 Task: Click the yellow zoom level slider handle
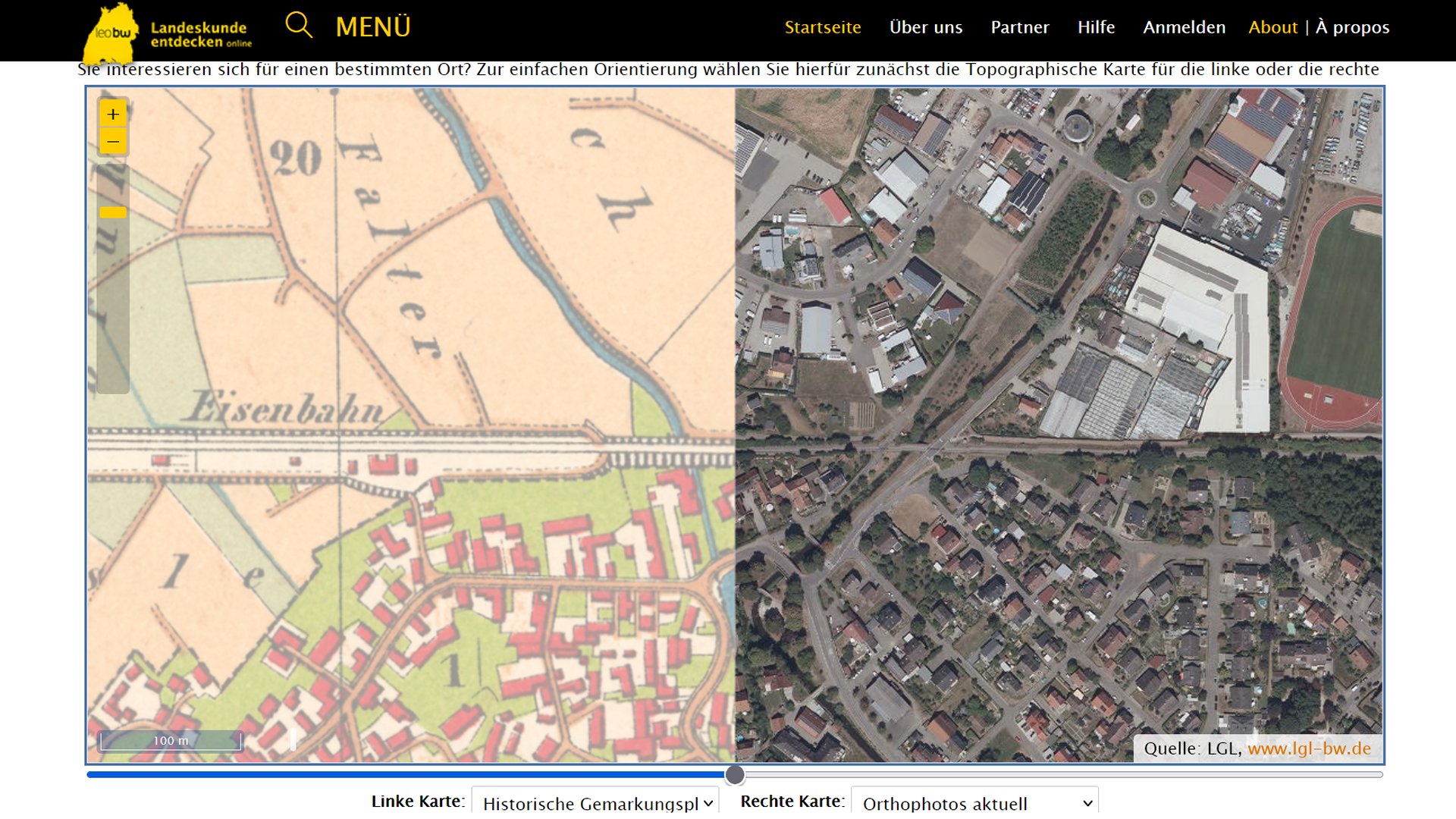pyautogui.click(x=113, y=212)
